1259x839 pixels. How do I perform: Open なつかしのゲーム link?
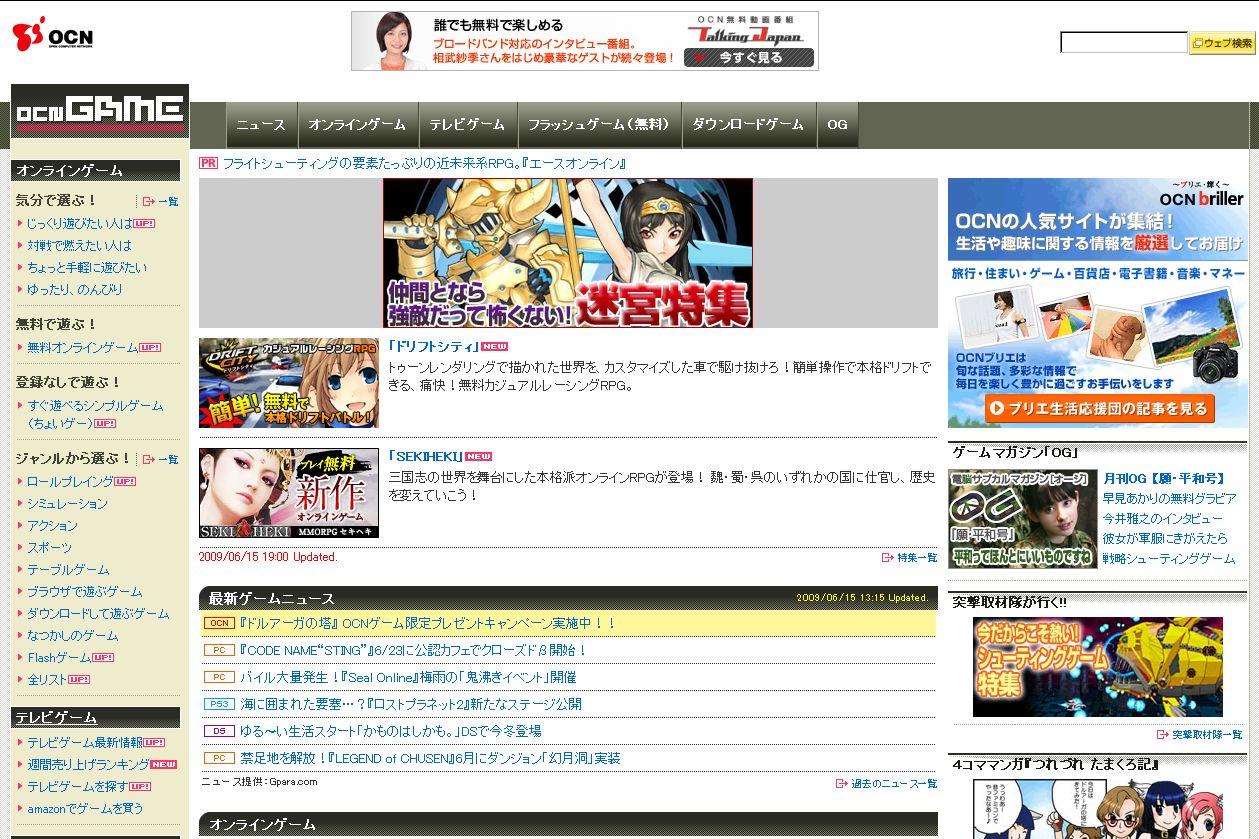pos(72,635)
